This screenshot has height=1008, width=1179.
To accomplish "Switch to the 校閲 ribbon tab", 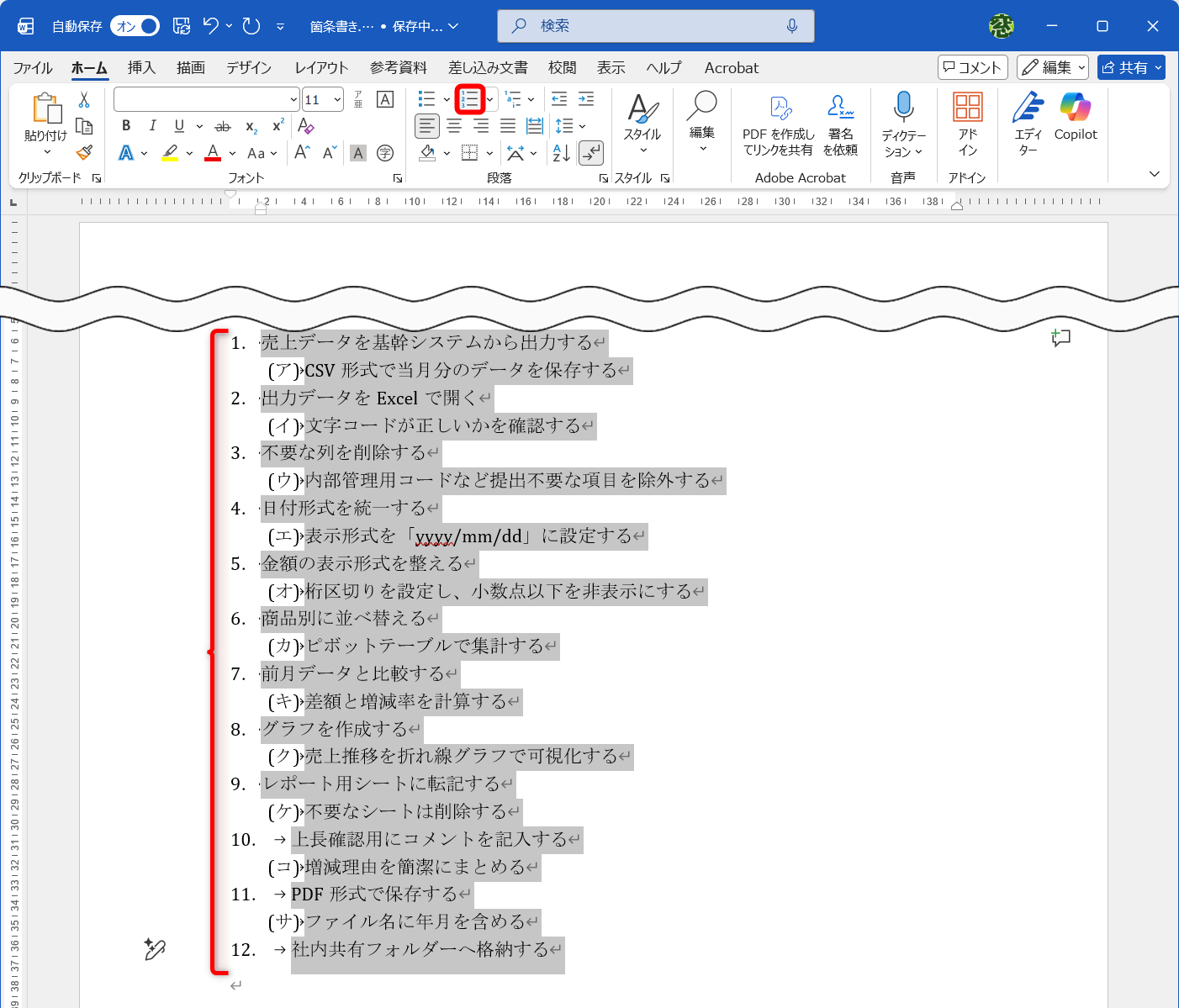I will point(562,67).
